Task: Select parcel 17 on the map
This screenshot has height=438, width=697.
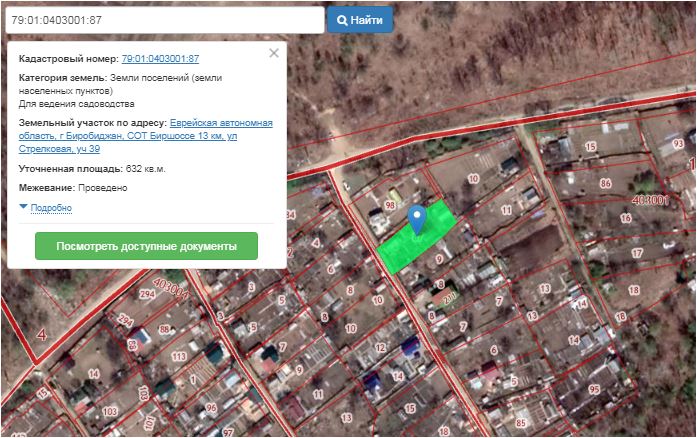Action: coord(636,253)
